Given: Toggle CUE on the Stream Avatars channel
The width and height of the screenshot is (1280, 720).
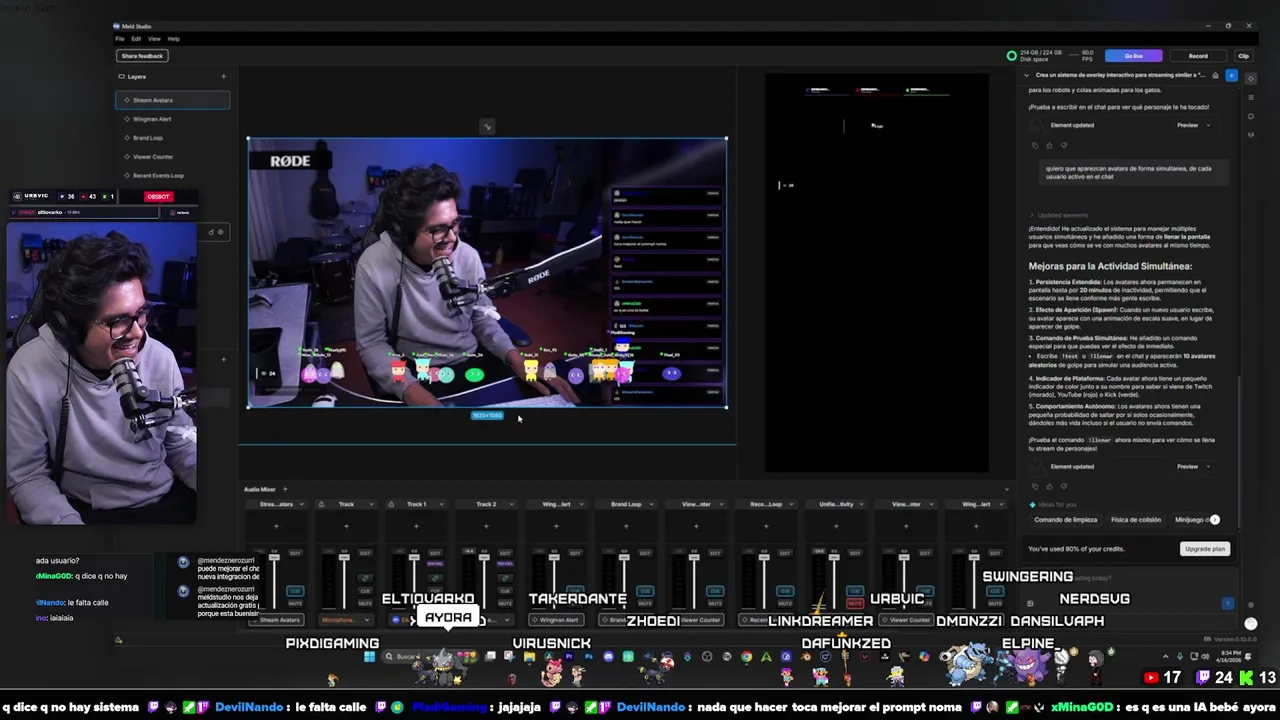Looking at the screenshot, I should 295,590.
